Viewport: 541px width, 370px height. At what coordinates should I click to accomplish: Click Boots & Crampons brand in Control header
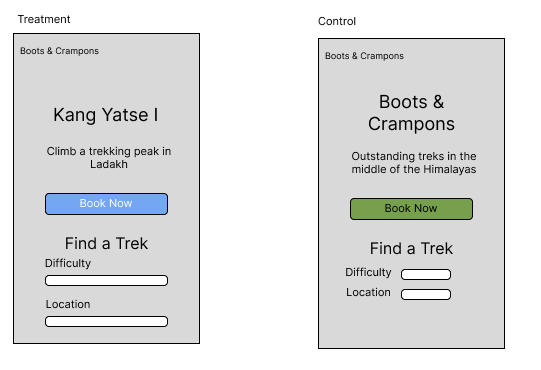[x=364, y=56]
